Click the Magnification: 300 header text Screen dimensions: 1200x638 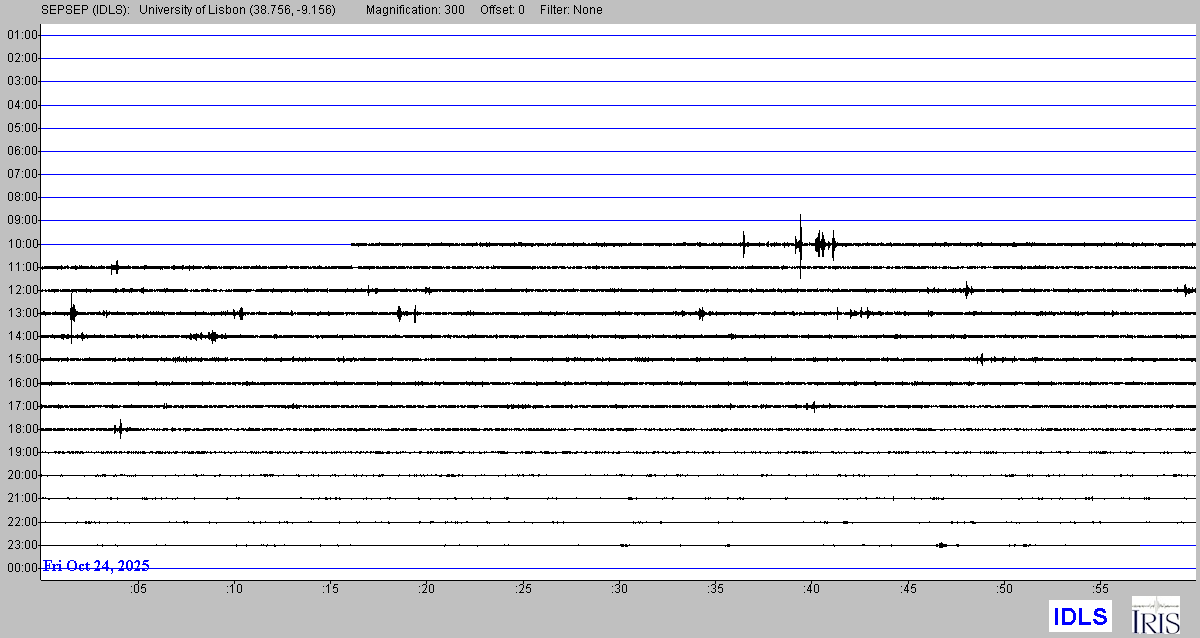pos(415,10)
